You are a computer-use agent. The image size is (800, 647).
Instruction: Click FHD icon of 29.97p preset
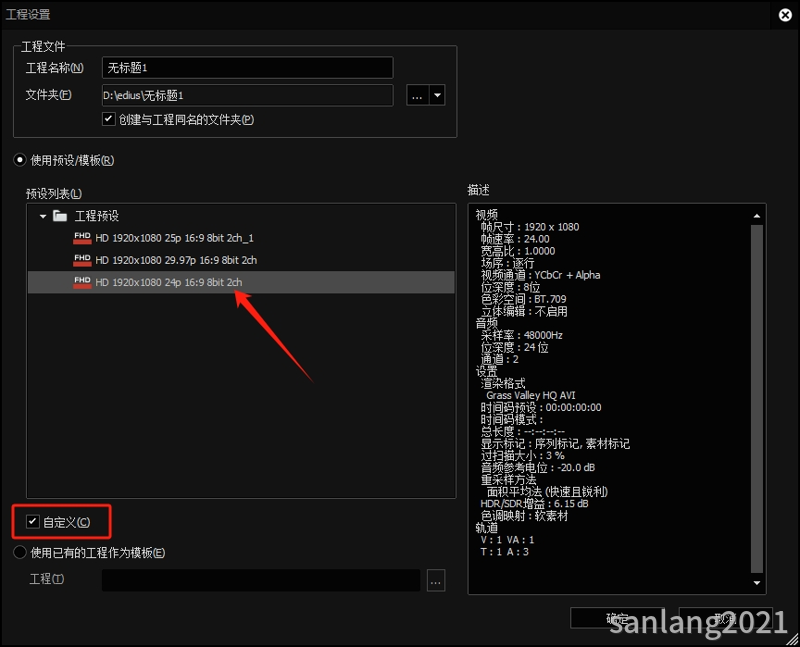pos(82,260)
